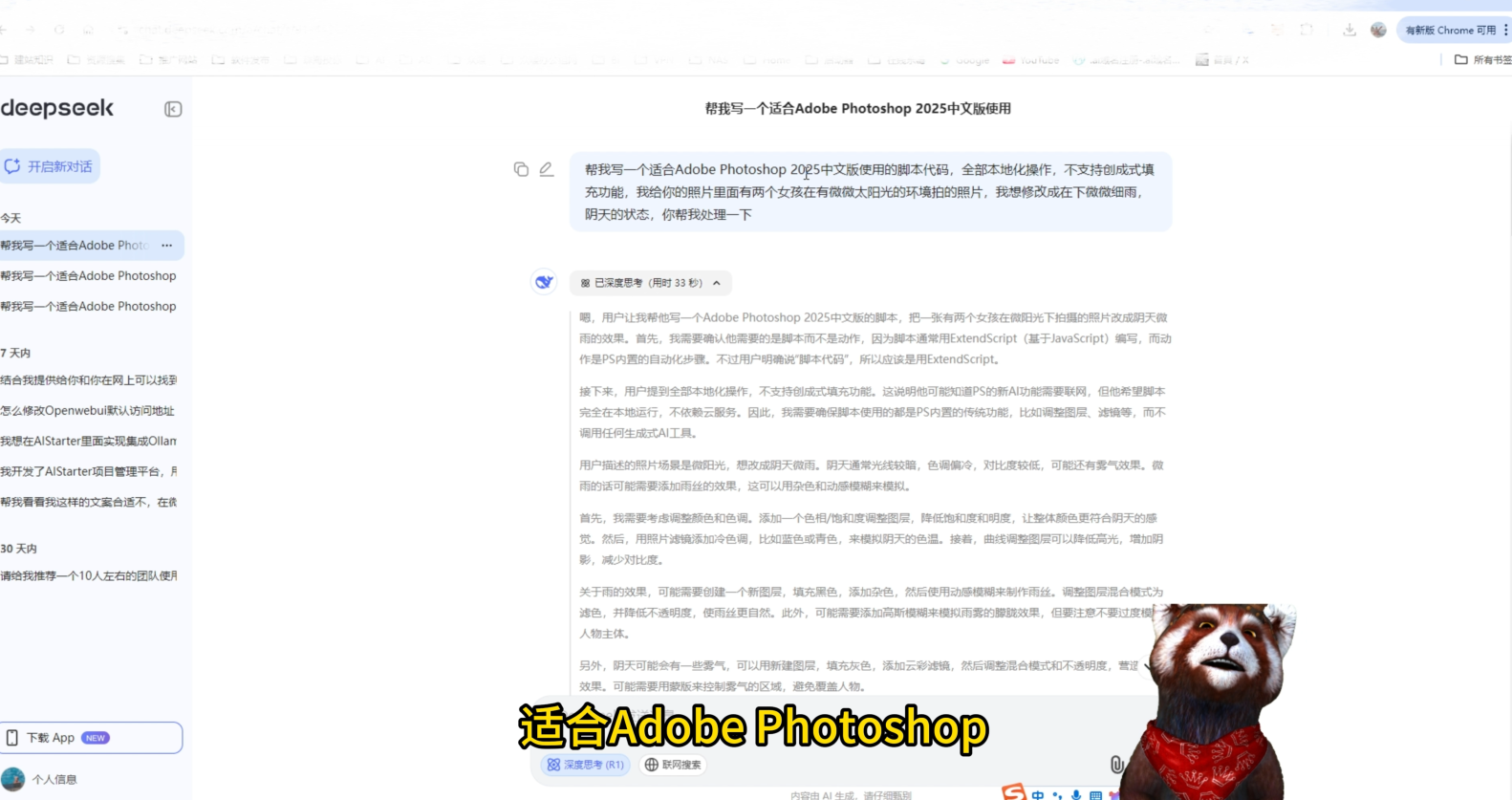Copy the user prompt message
The width and height of the screenshot is (1512, 800).
(x=521, y=169)
